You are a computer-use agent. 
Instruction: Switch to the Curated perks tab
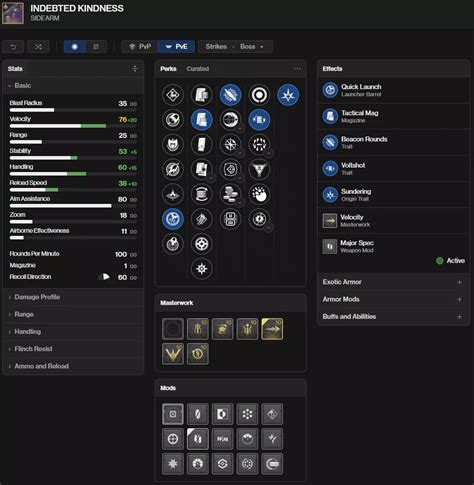pos(198,69)
